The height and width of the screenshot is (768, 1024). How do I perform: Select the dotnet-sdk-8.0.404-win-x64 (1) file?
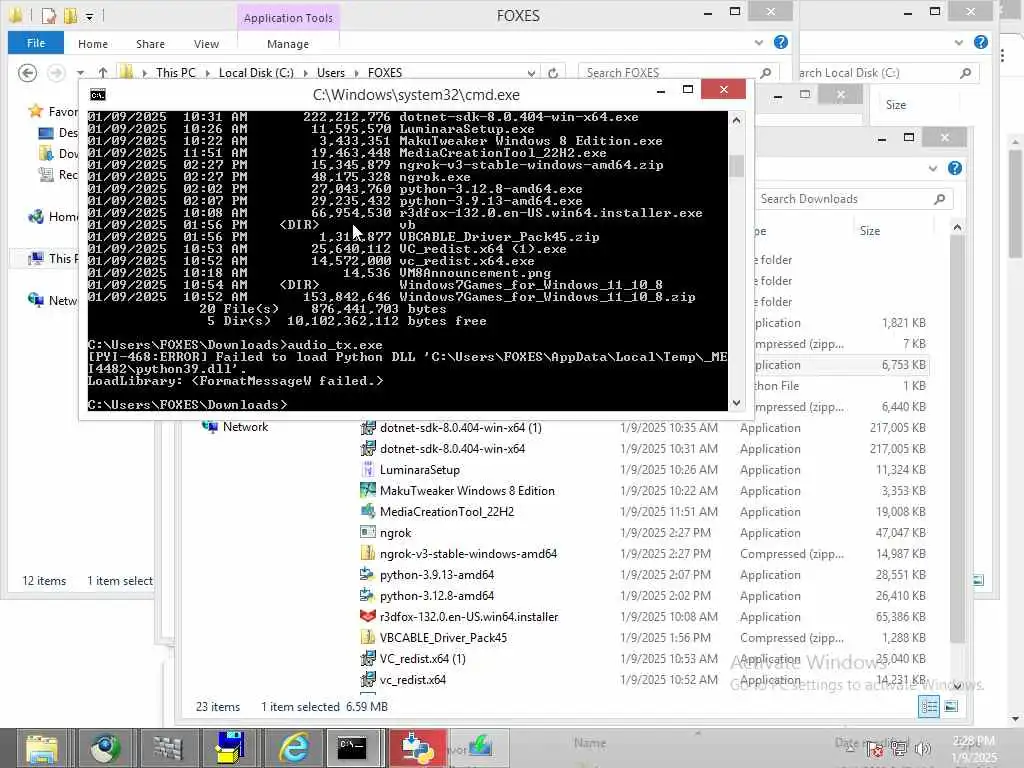click(461, 428)
